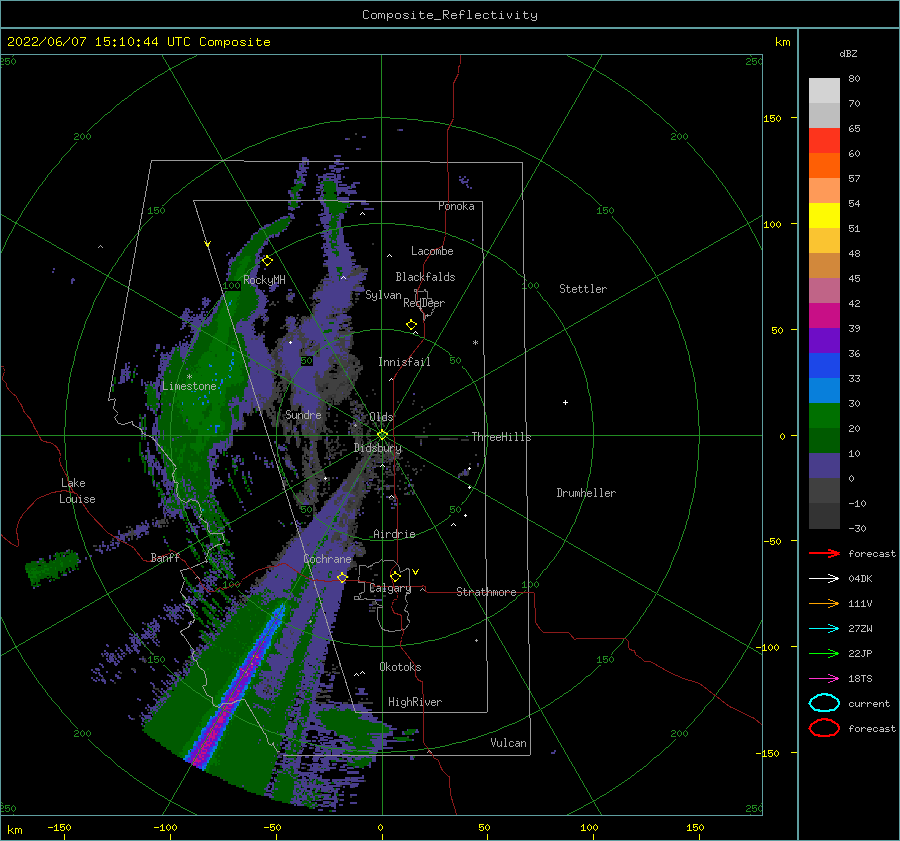Select the slate purple 10 dBZ swatch
Image resolution: width=900 pixels, height=841 pixels.
click(824, 465)
